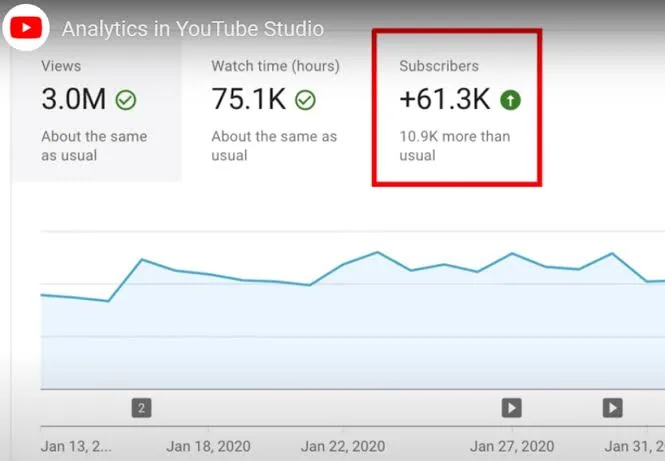Open the video marker near Jan 31
665x461 pixels.
(x=612, y=408)
